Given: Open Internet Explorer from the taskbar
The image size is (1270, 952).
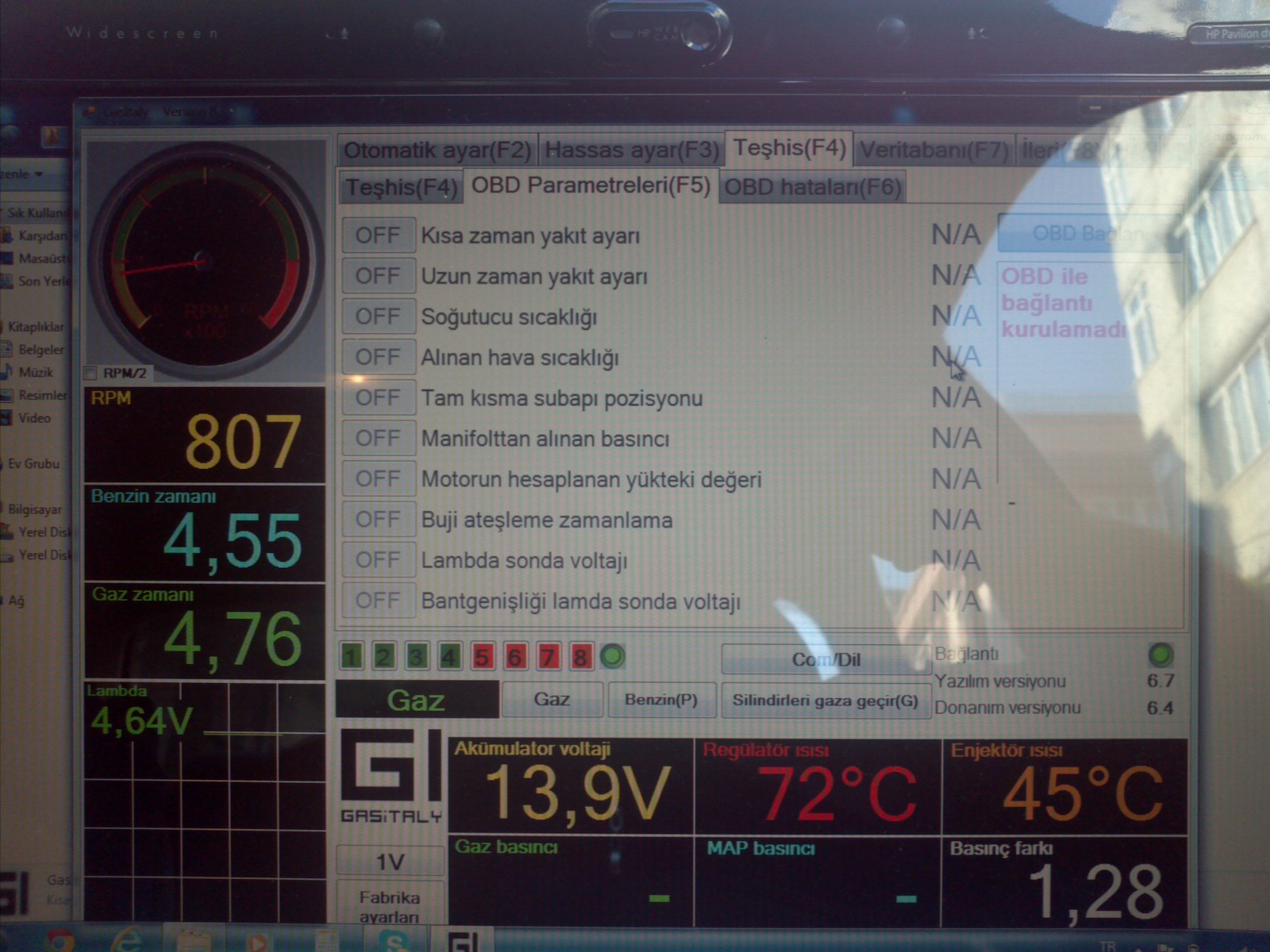Looking at the screenshot, I should (x=125, y=941).
